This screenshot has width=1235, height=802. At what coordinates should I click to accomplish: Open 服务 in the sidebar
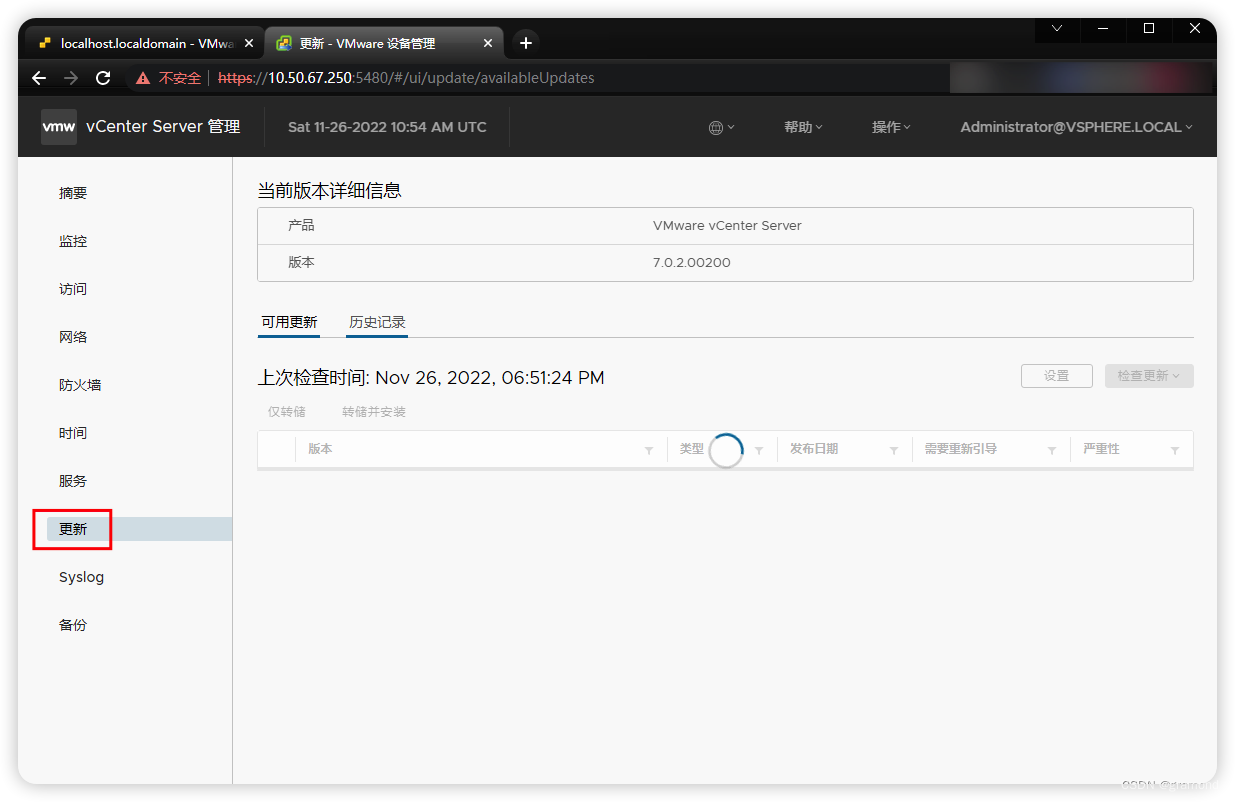(73, 481)
